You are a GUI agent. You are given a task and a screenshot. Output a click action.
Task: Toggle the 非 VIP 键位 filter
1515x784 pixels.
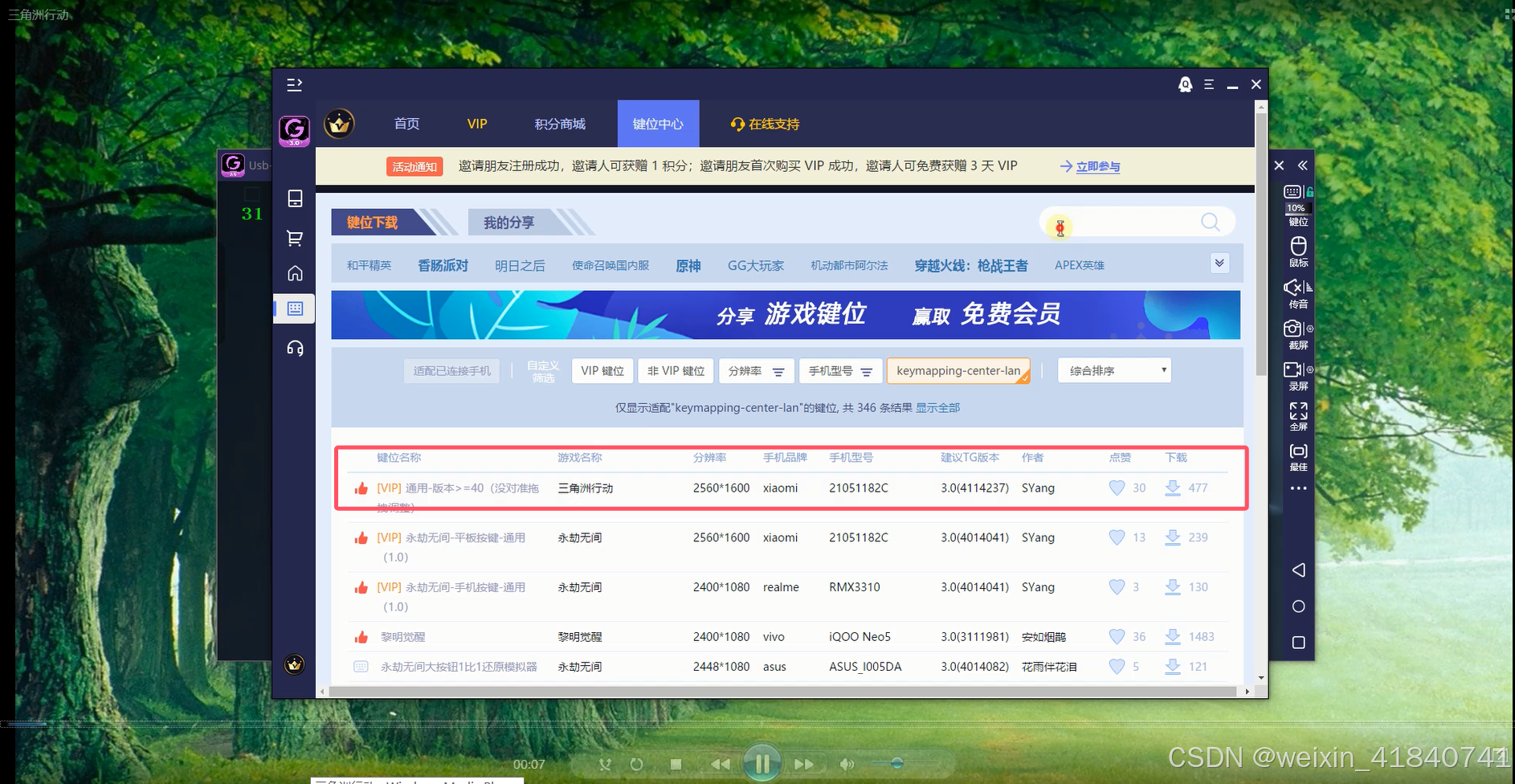click(676, 370)
